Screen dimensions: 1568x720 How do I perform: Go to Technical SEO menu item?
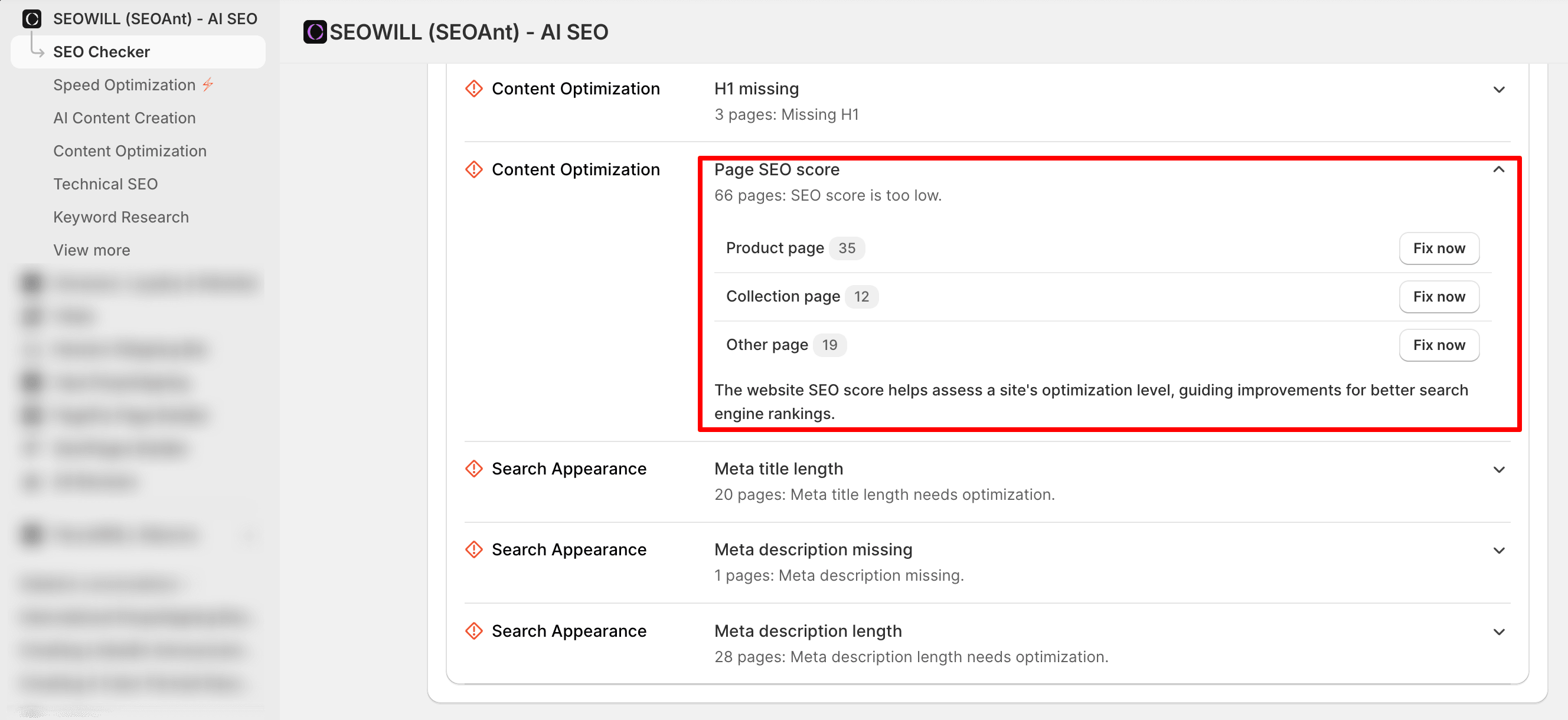click(105, 184)
